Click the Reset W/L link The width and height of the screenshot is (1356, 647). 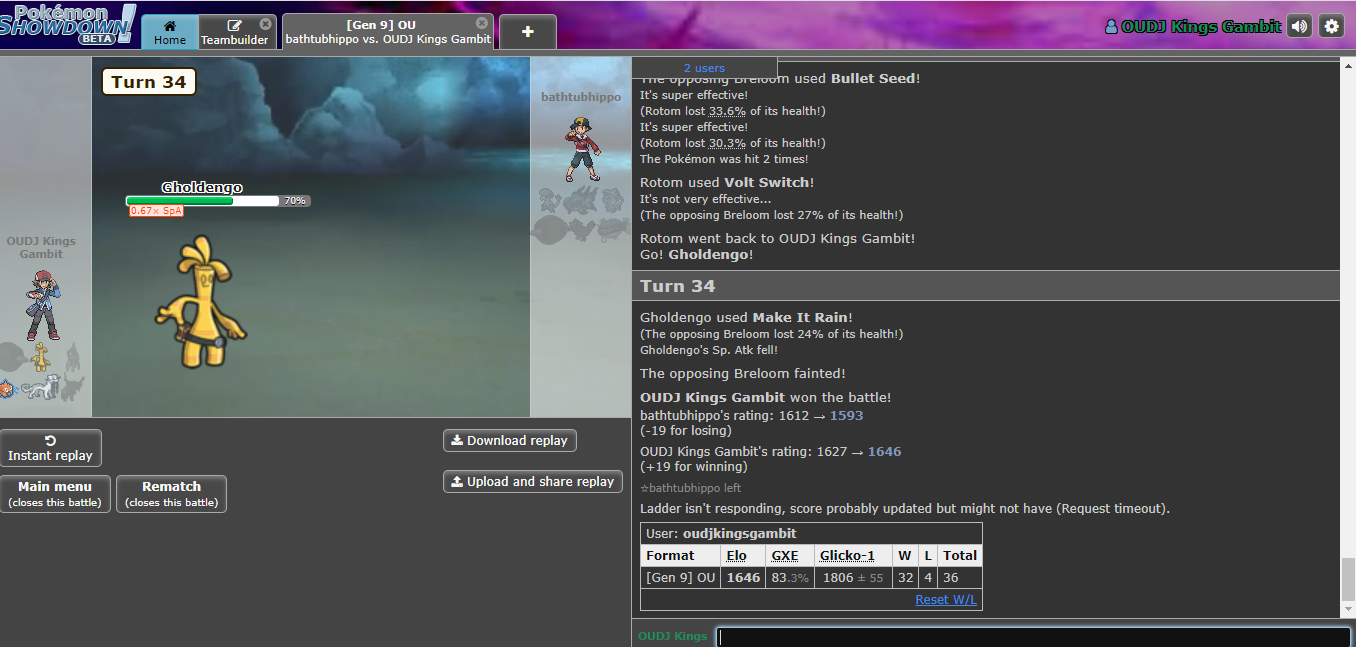[x=946, y=599]
